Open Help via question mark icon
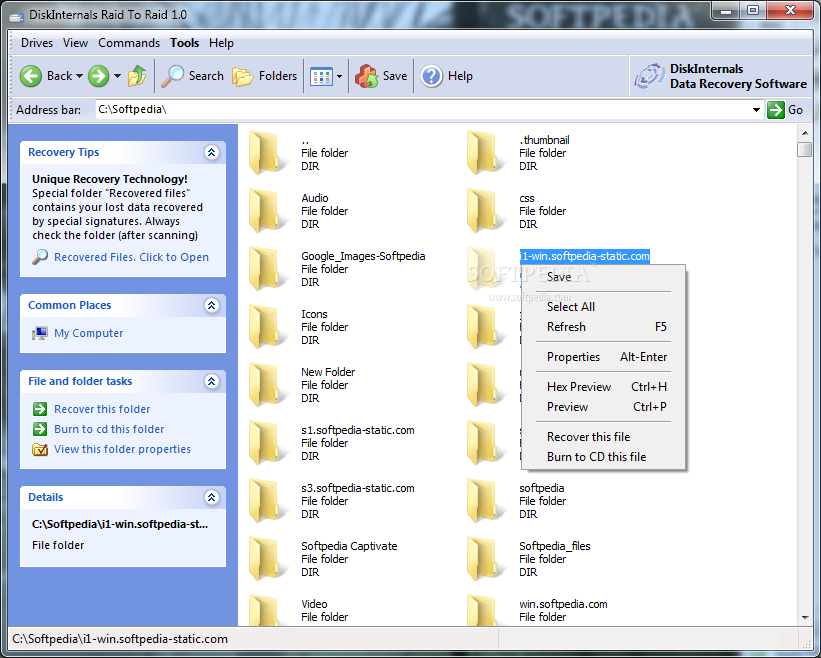 click(431, 76)
